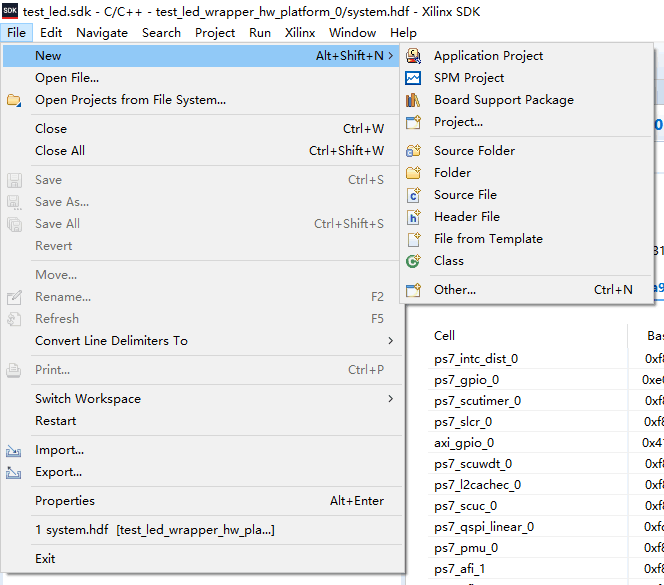664x585 pixels.
Task: Click the Header File h icon
Action: (413, 217)
